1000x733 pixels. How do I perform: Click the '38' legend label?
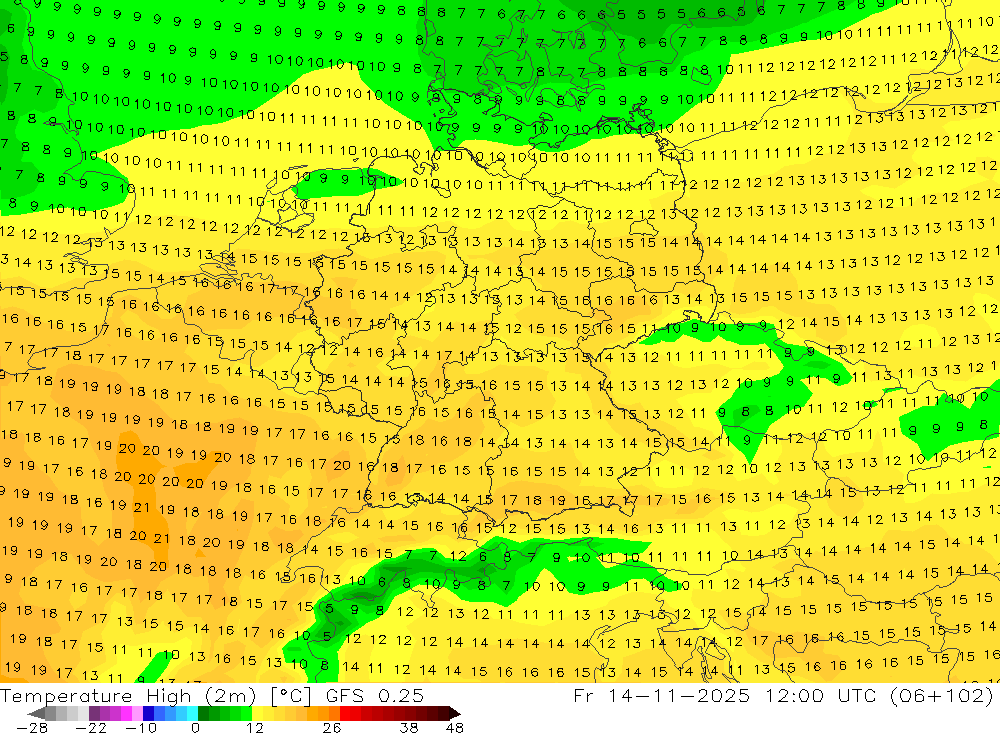(x=409, y=727)
